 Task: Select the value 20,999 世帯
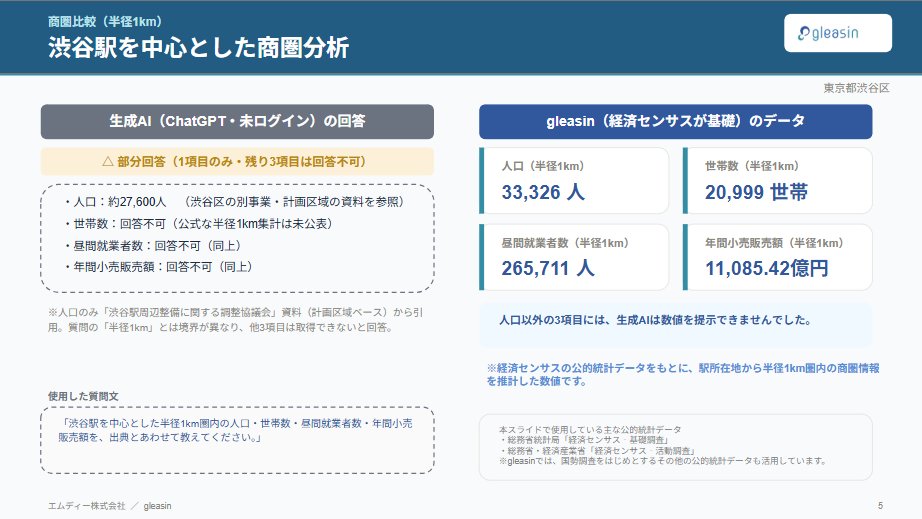point(756,192)
